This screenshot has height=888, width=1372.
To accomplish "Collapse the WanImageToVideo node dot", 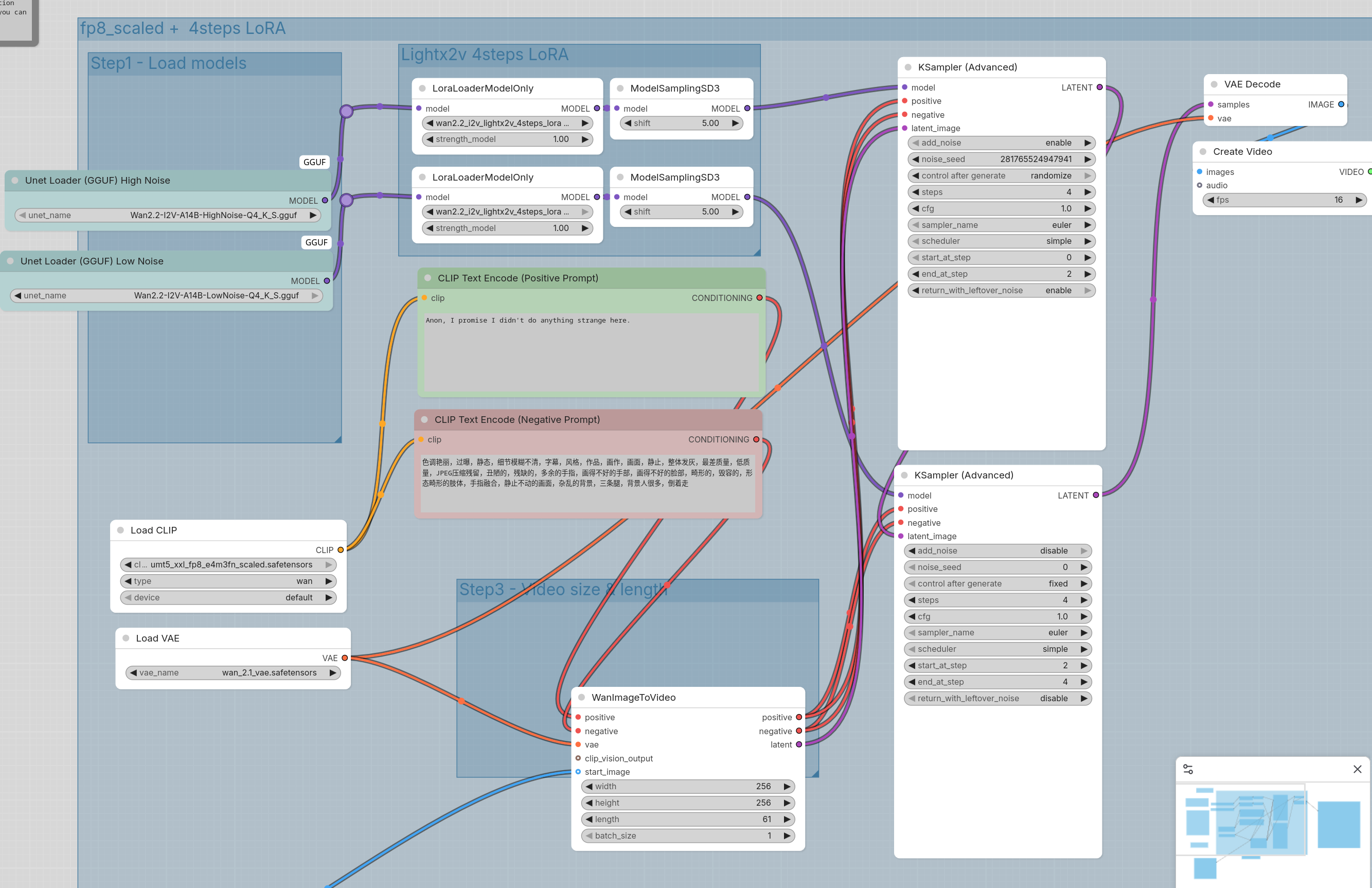I will point(582,697).
